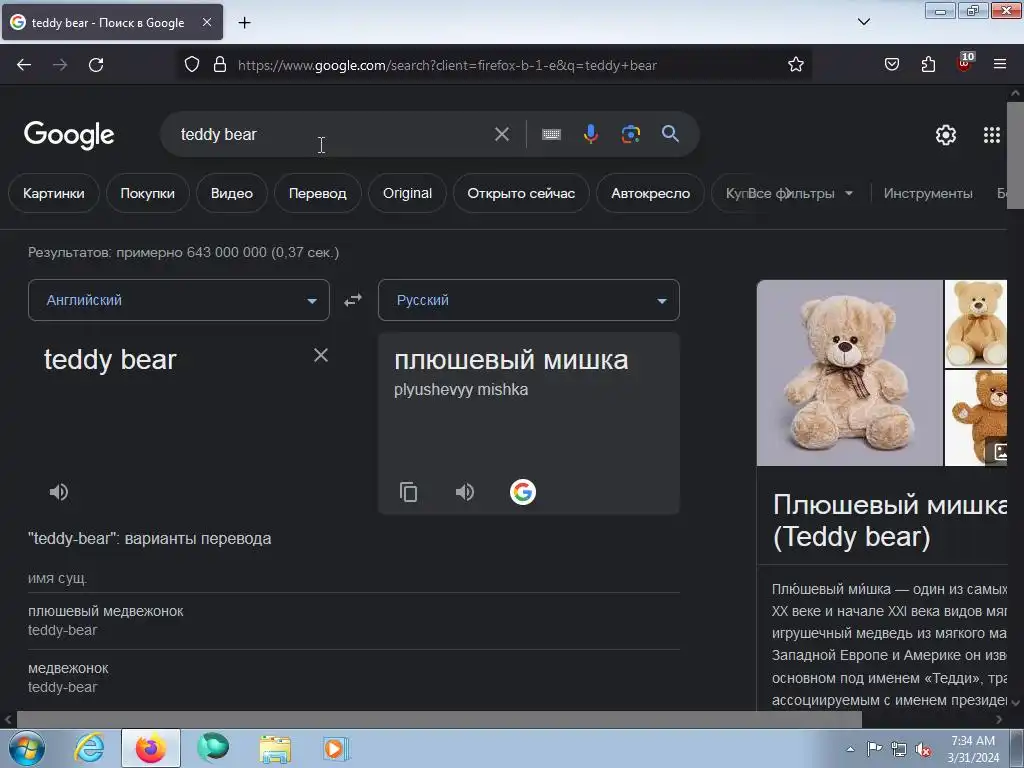The image size is (1024, 768).
Task: Open the Windows Start menu
Action: [27, 748]
